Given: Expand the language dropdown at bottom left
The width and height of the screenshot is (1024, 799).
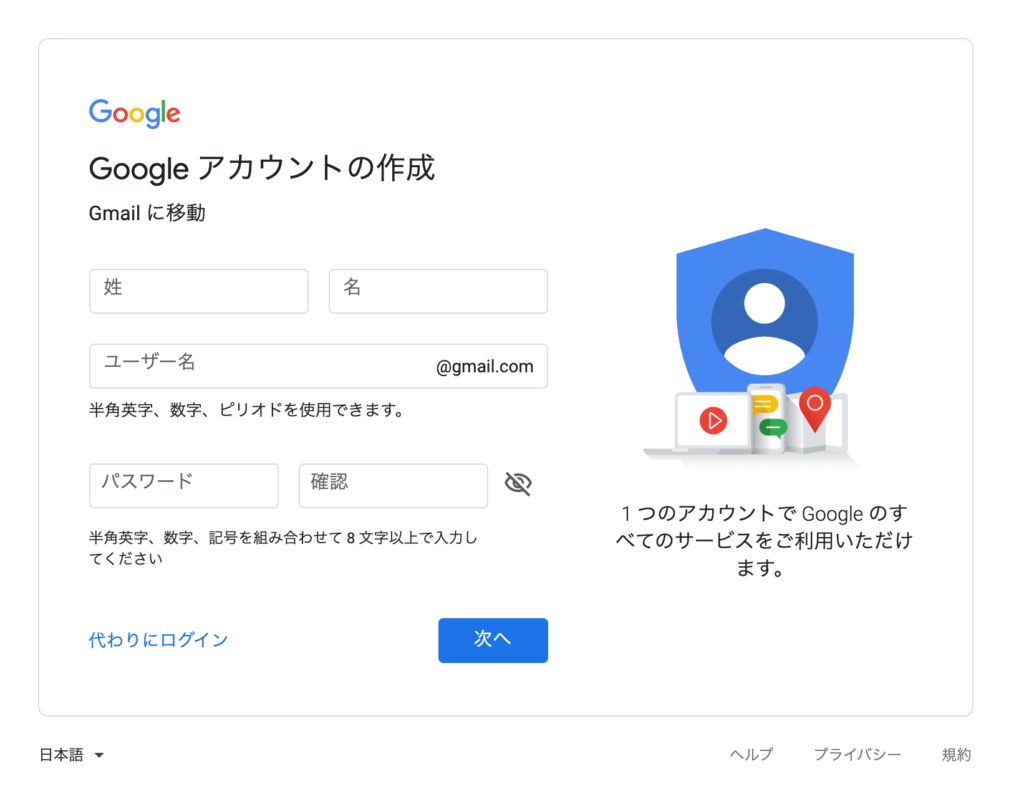Looking at the screenshot, I should click(x=72, y=755).
